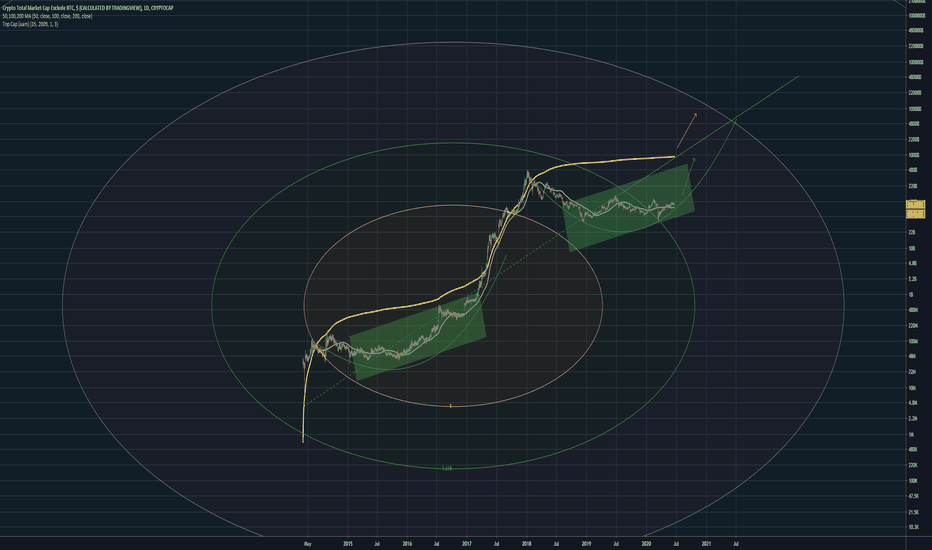
Task: Select the 220K price scale label
Action: (913, 465)
